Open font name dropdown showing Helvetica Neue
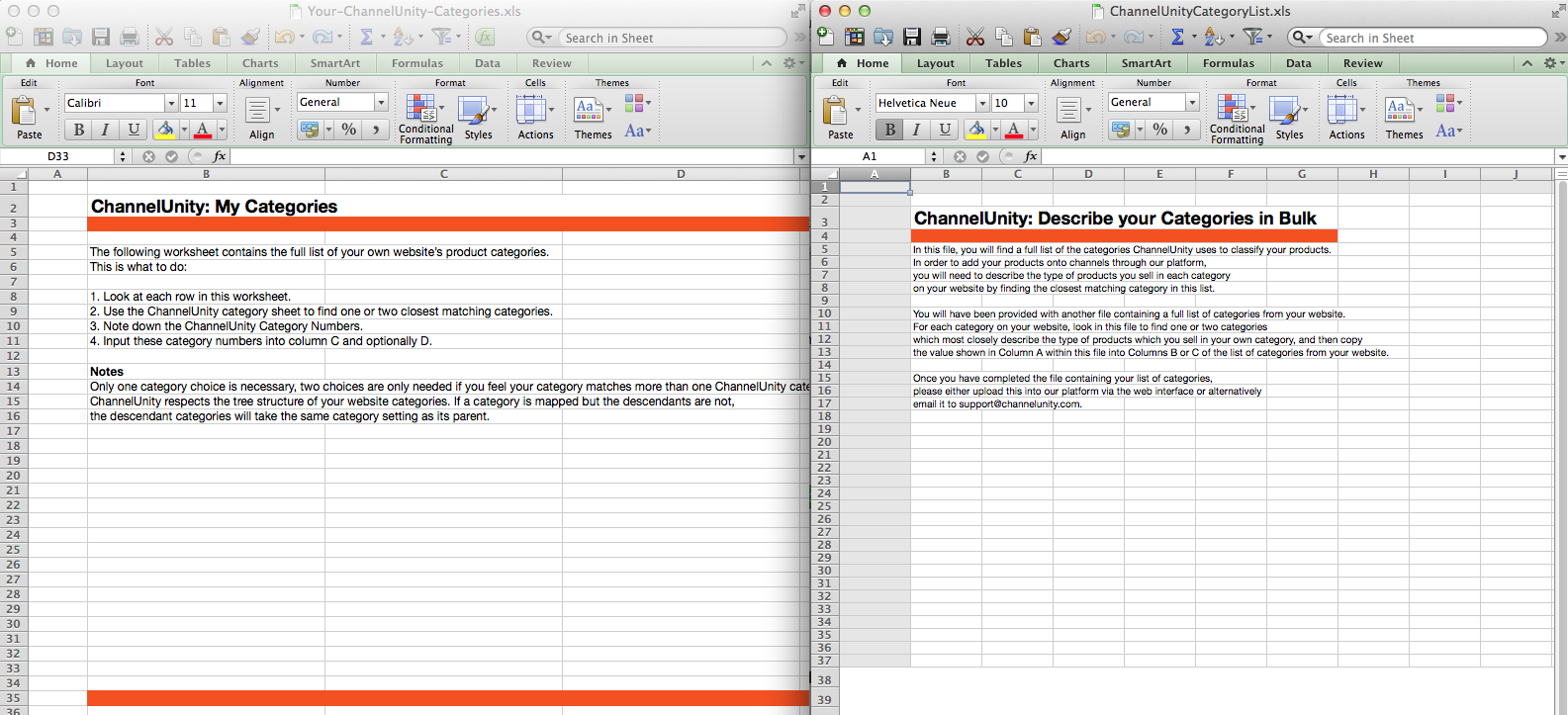 982,103
